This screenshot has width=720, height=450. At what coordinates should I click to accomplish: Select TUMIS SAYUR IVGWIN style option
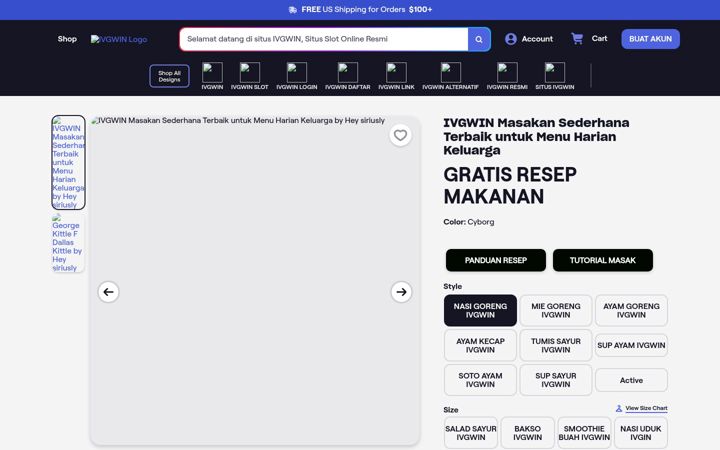coord(556,345)
